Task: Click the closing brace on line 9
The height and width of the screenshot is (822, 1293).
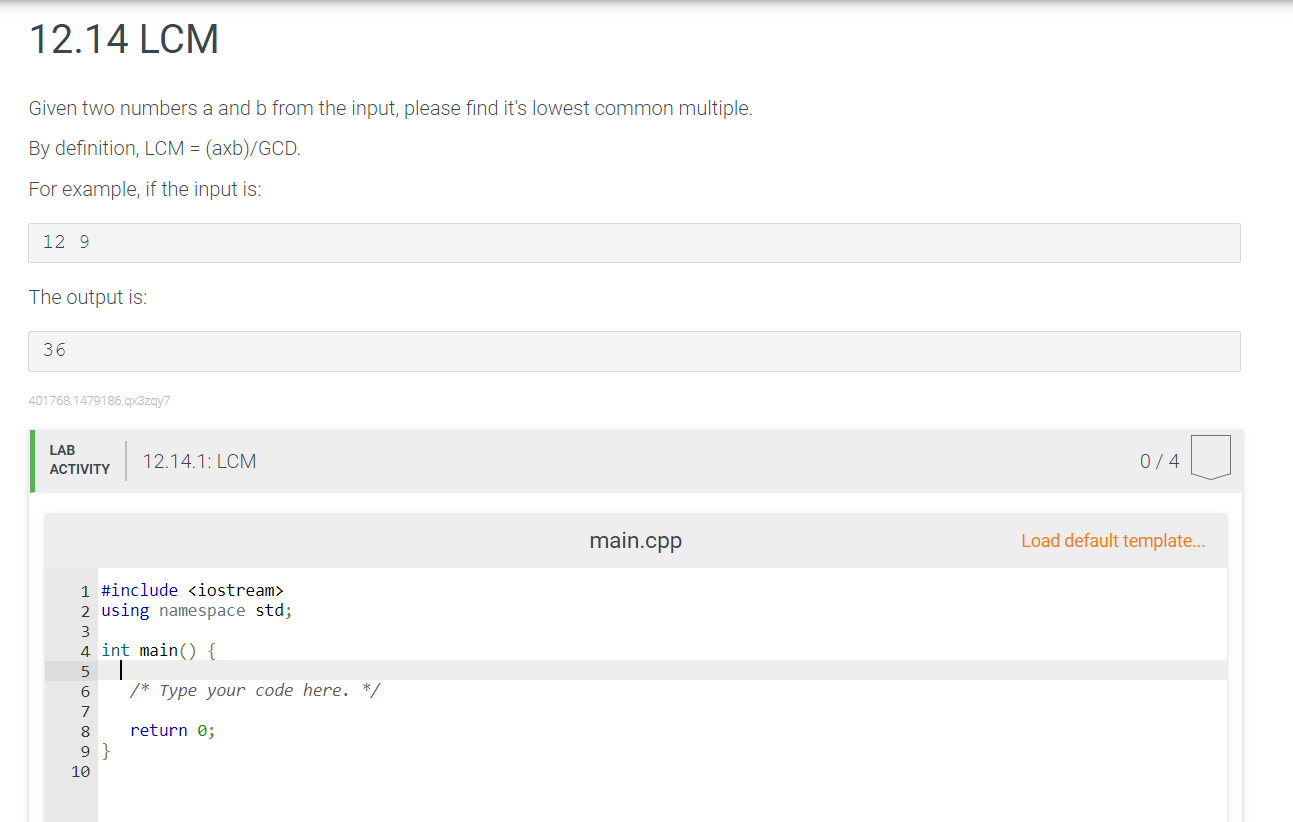Action: tap(106, 750)
